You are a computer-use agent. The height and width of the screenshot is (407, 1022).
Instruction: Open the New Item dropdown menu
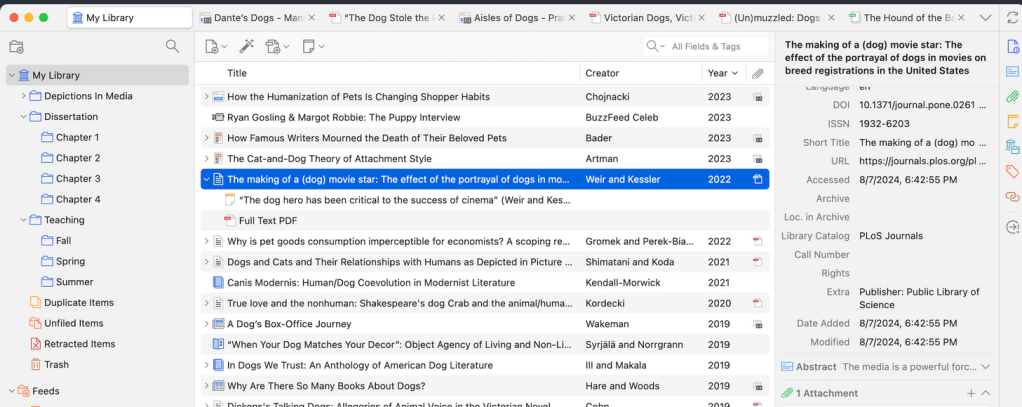click(x=216, y=46)
